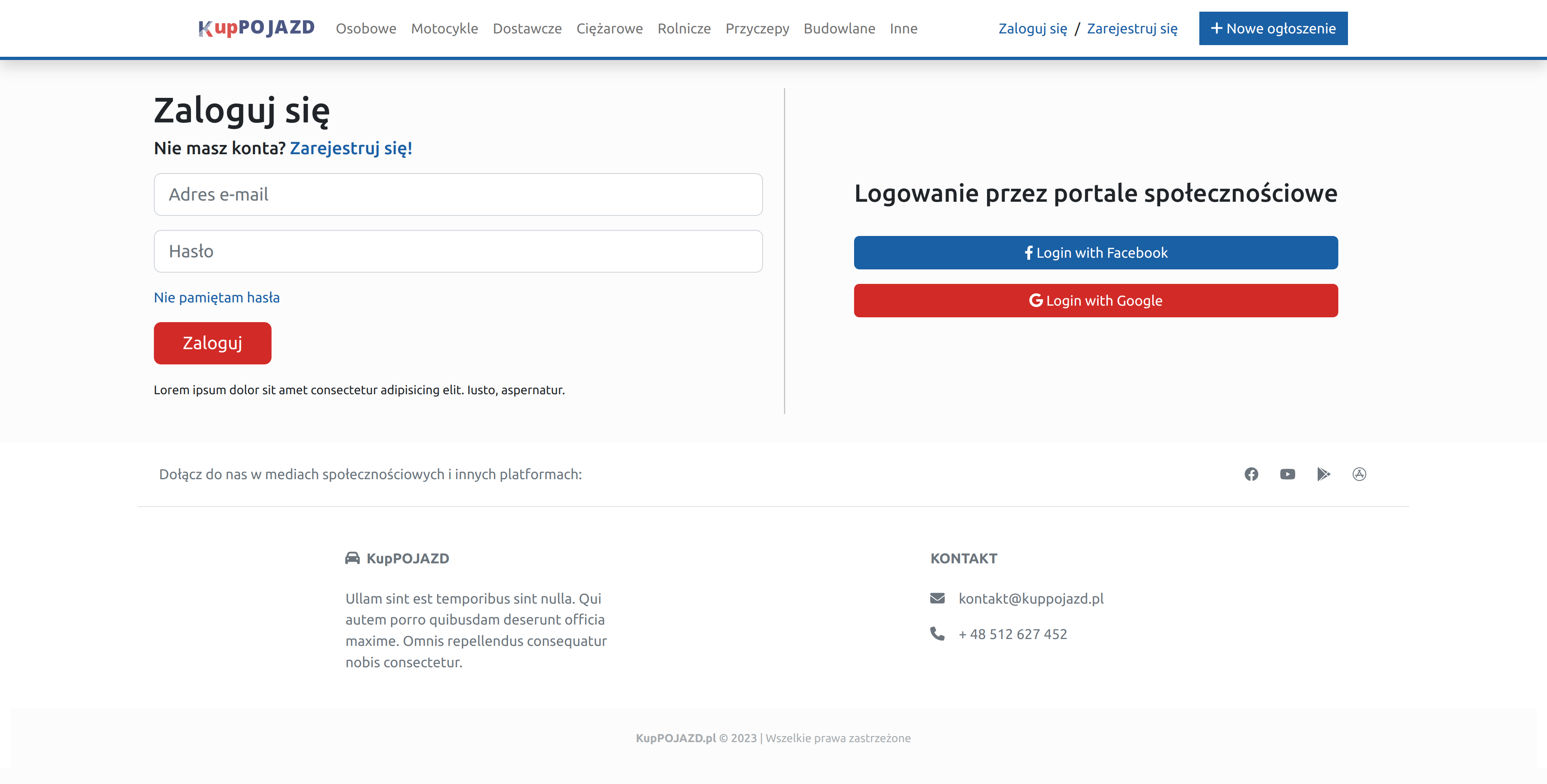Image resolution: width=1547 pixels, height=784 pixels.
Task: Click the envelope icon beside contact email
Action: click(937, 598)
